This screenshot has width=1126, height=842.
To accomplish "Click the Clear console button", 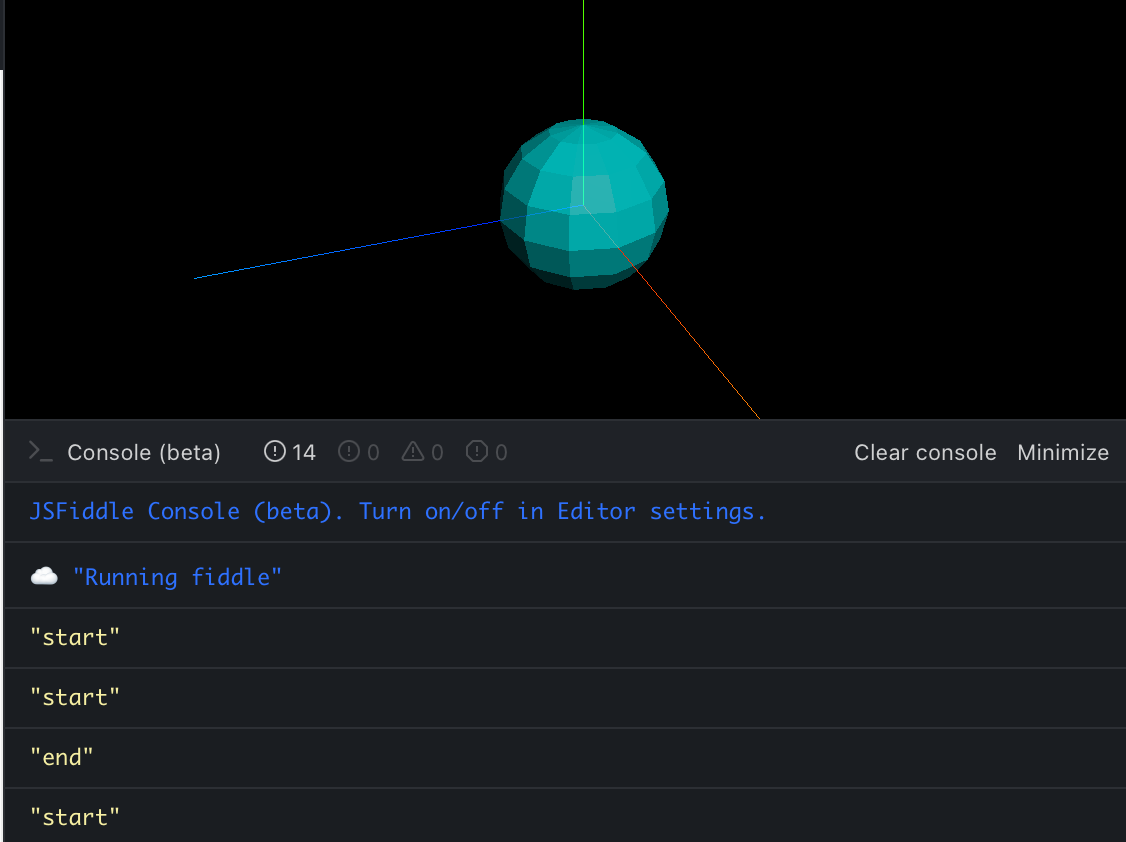I will pyautogui.click(x=925, y=452).
